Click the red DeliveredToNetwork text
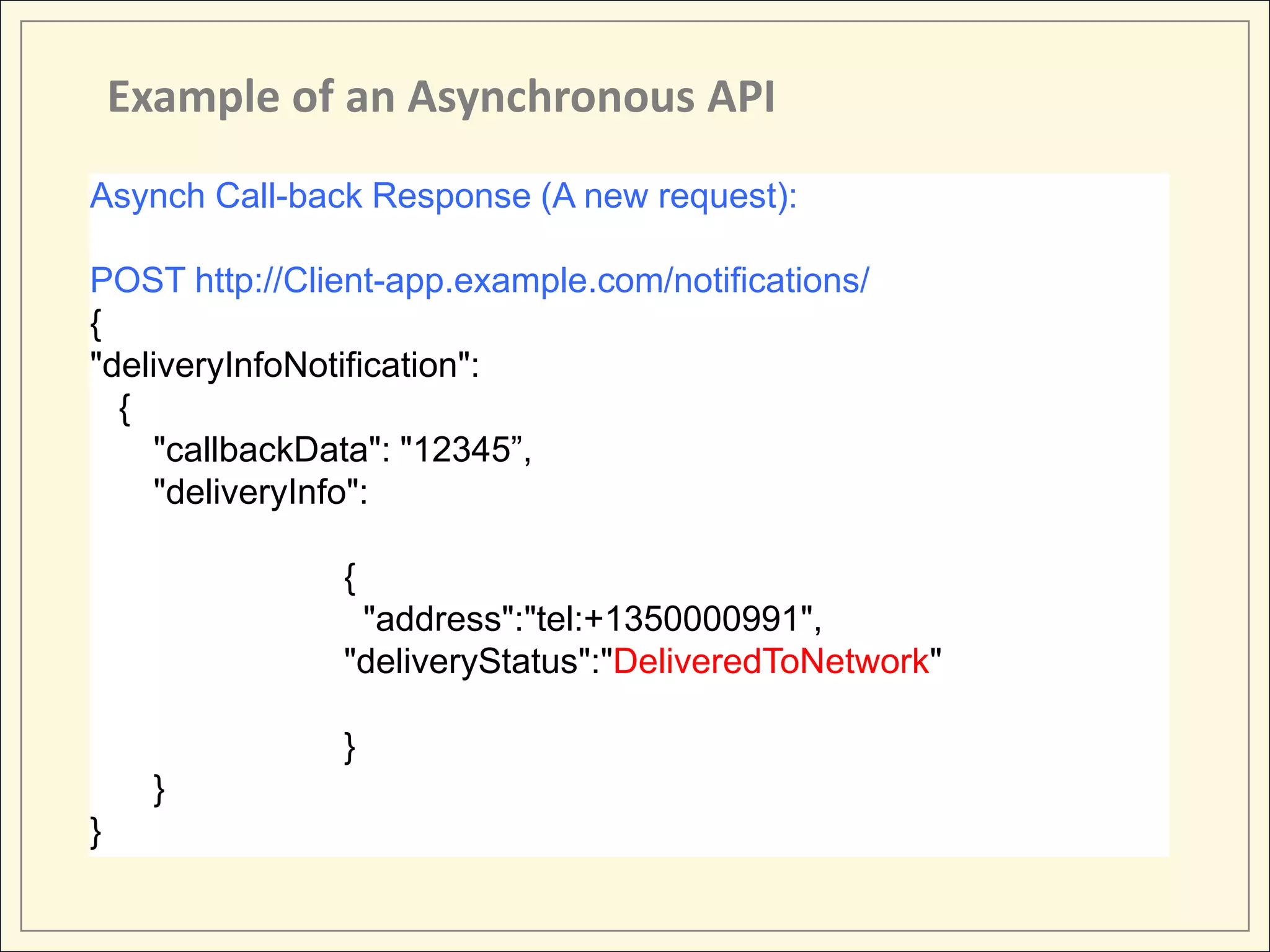This screenshot has height=952, width=1270. 771,661
